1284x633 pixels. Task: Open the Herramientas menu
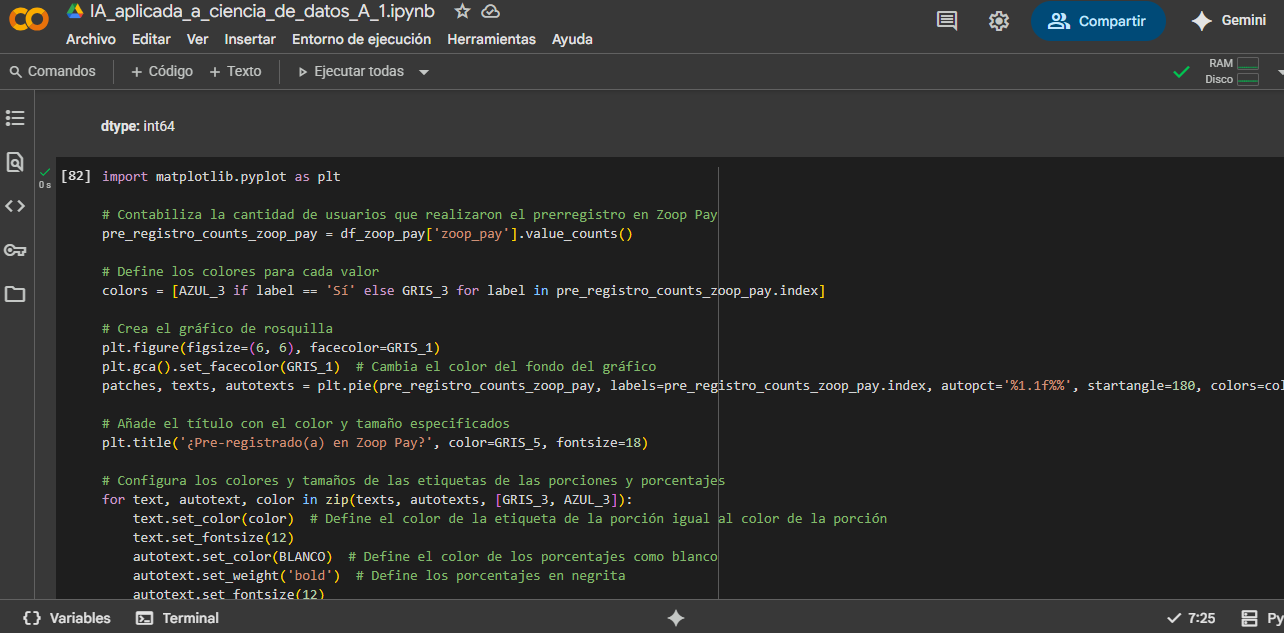click(491, 39)
